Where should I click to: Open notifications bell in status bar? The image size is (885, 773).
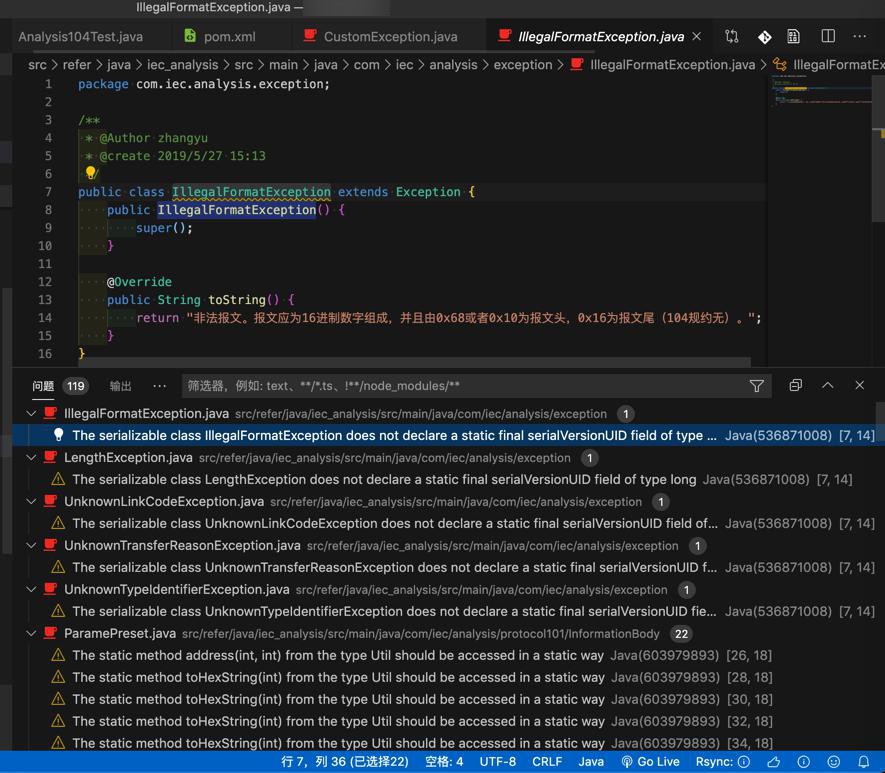tap(864, 762)
